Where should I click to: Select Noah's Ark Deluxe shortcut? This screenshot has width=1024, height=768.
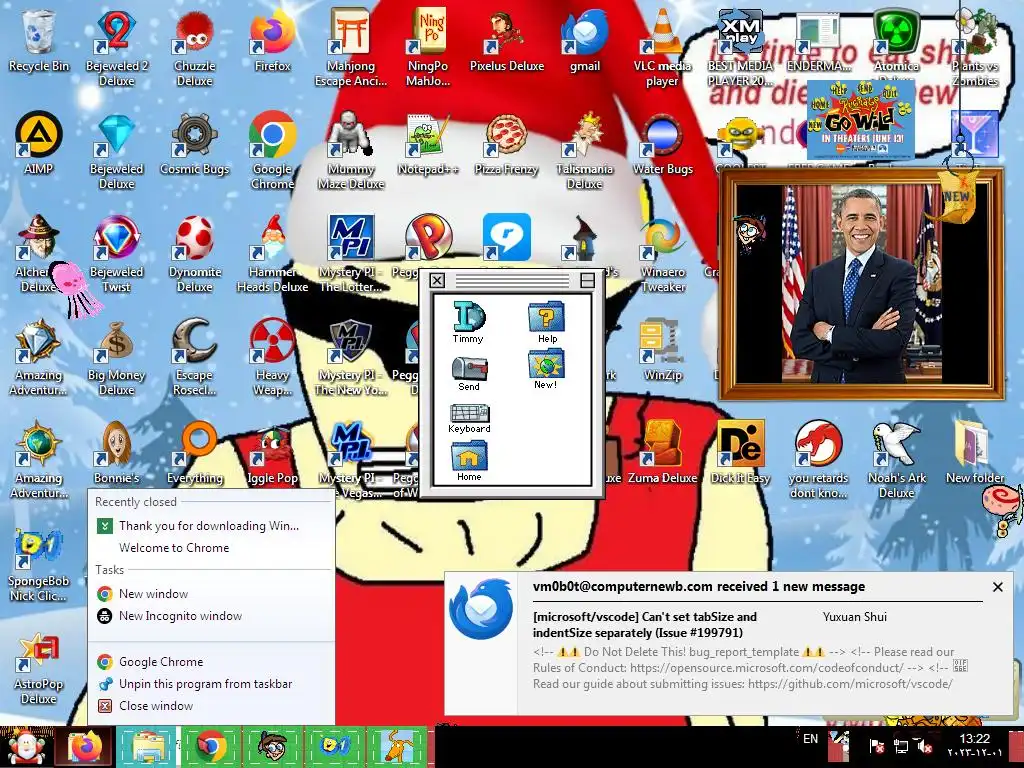click(897, 458)
